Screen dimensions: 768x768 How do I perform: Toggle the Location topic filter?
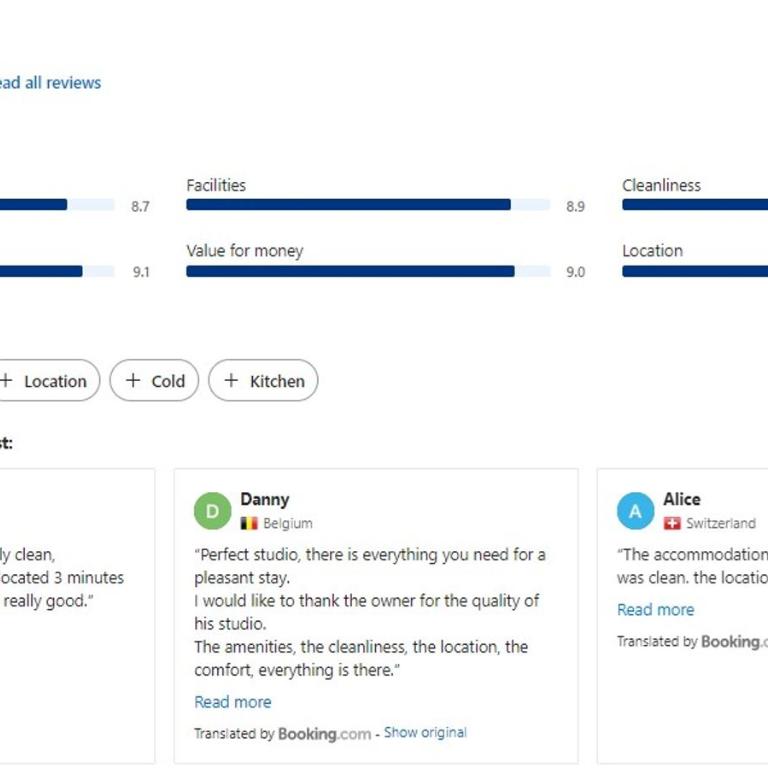(x=49, y=381)
